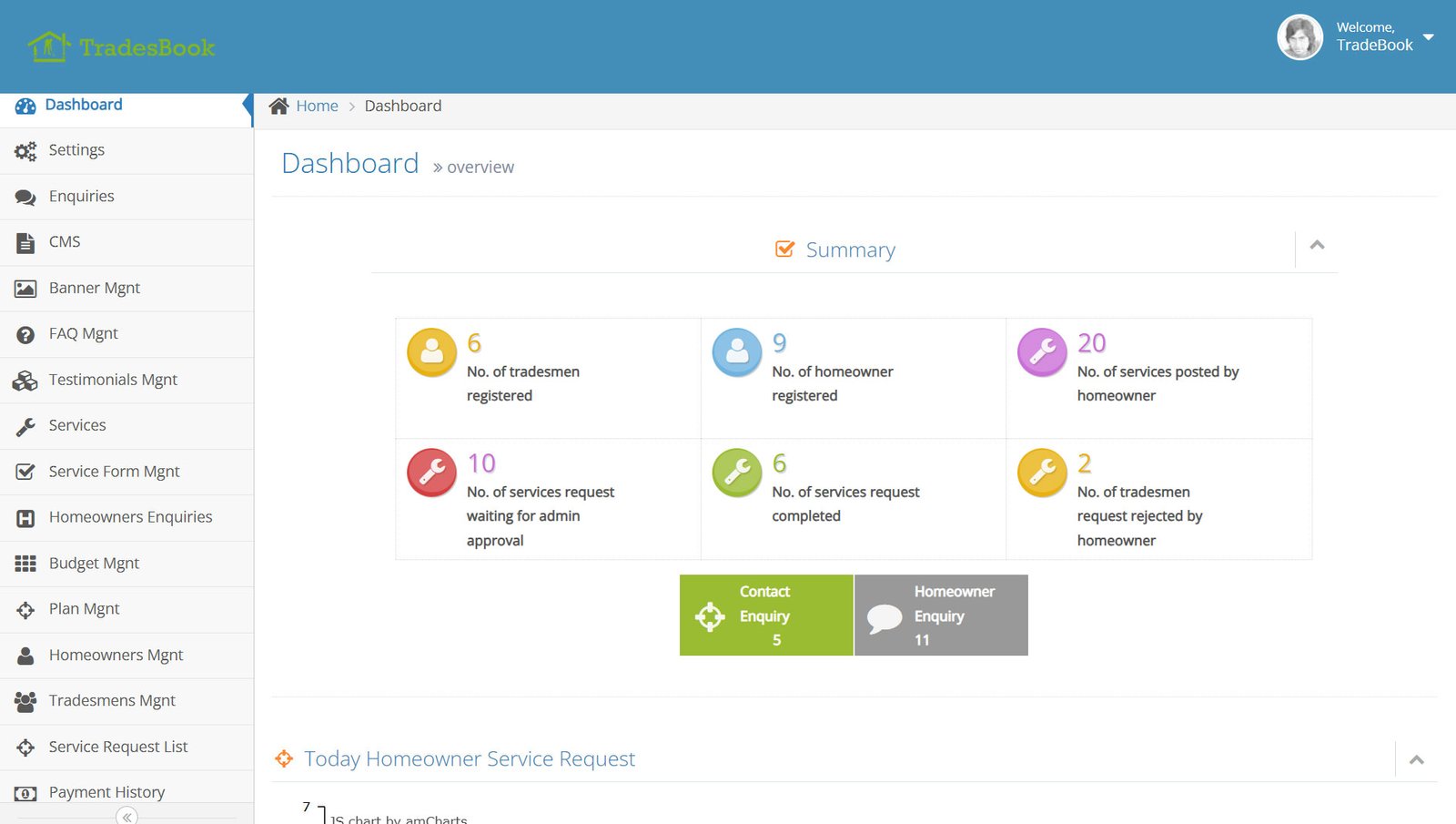Screen dimensions: 1456x824
Task: Click the Home breadcrumb link
Action: pos(317,107)
